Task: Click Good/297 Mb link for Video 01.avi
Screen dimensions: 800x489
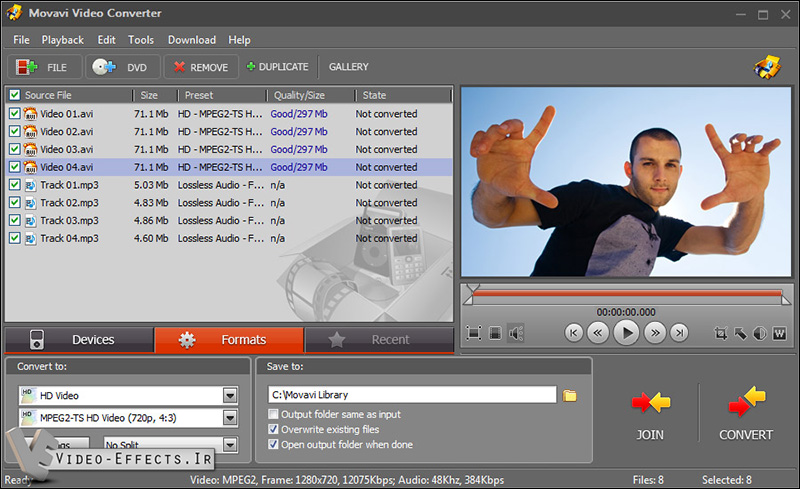Action: coord(299,114)
